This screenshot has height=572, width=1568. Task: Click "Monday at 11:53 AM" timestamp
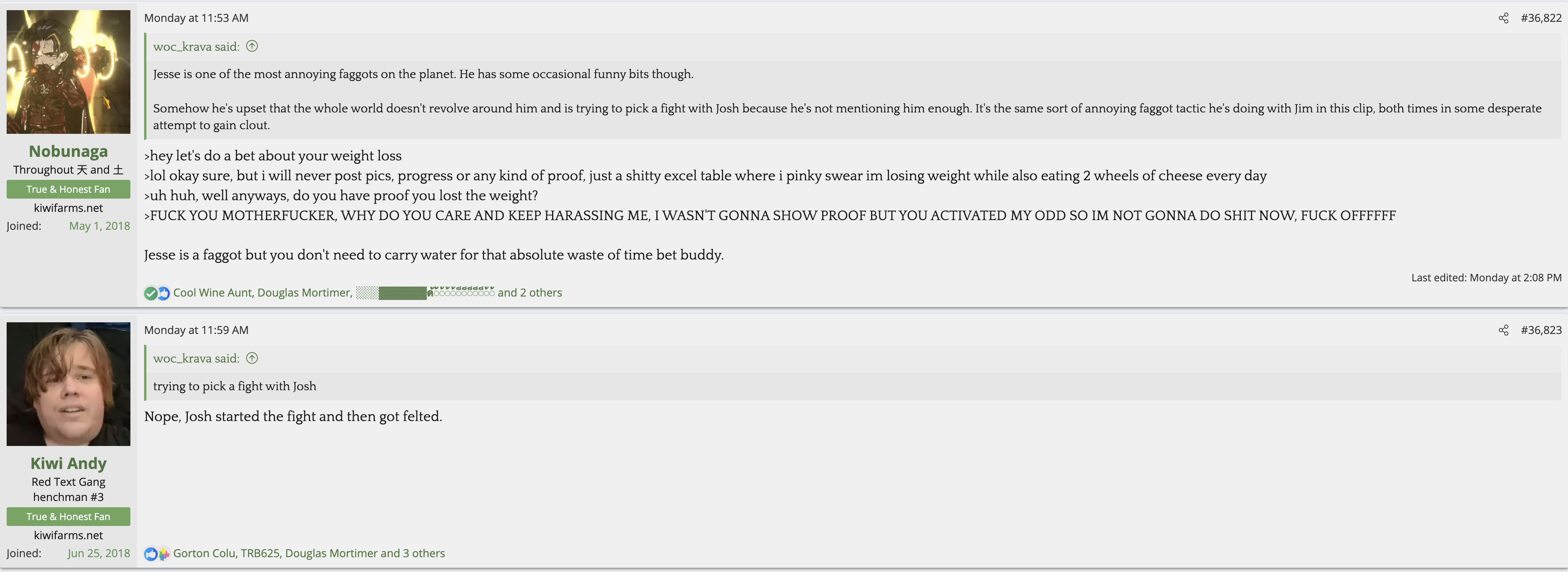click(196, 18)
